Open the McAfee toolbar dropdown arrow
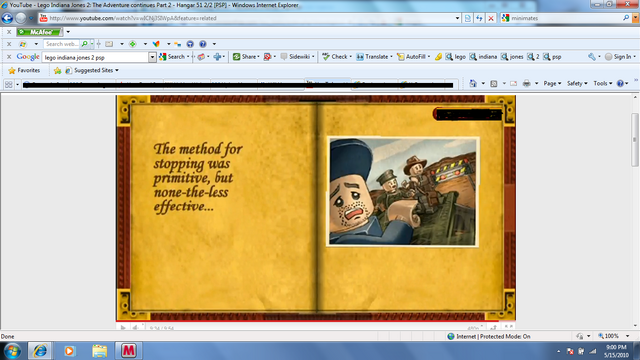The width and height of the screenshot is (640, 360). [68, 32]
